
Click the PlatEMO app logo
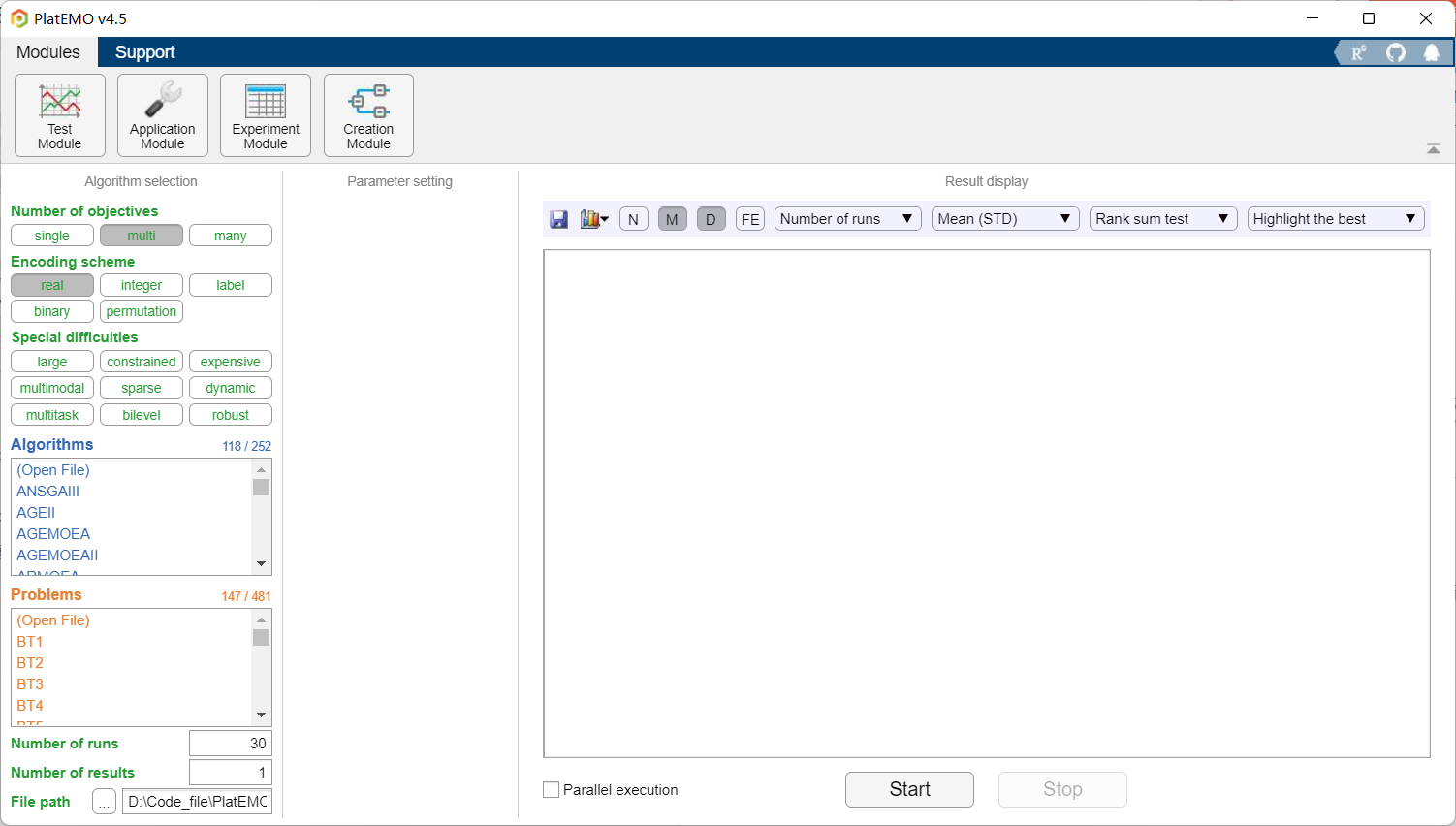click(19, 18)
